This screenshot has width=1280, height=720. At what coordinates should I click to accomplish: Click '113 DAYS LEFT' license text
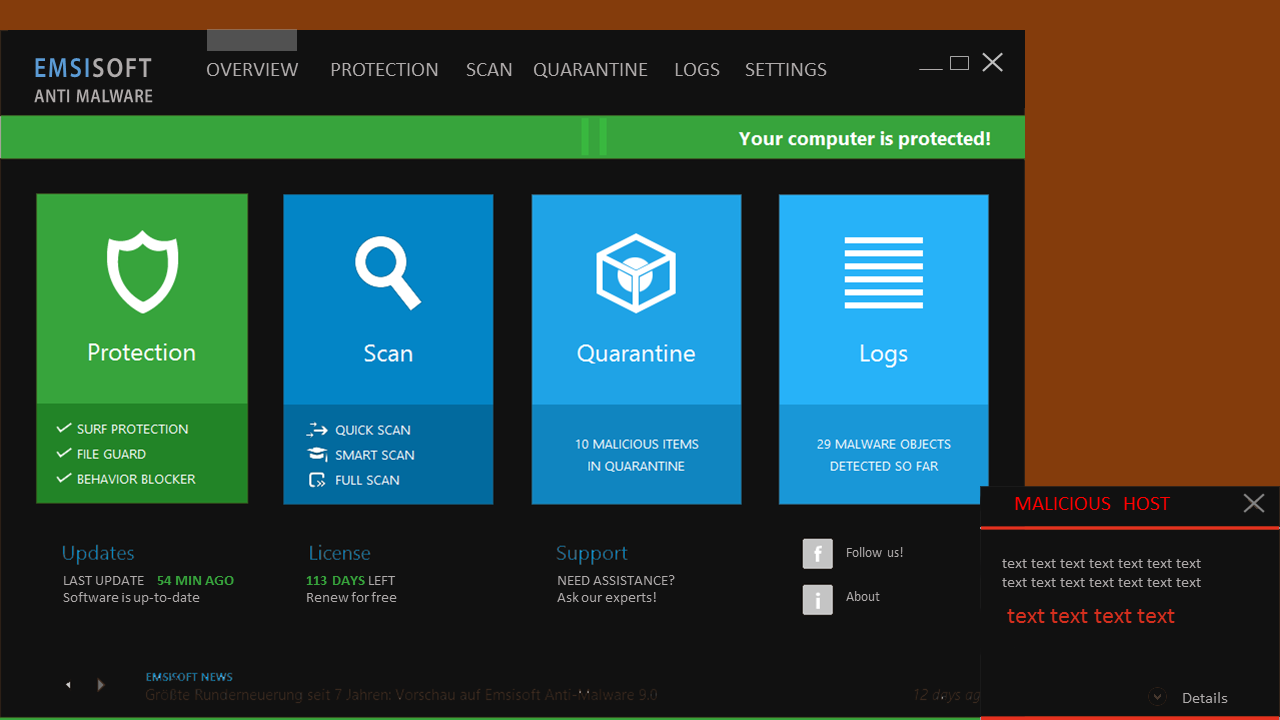(x=350, y=581)
